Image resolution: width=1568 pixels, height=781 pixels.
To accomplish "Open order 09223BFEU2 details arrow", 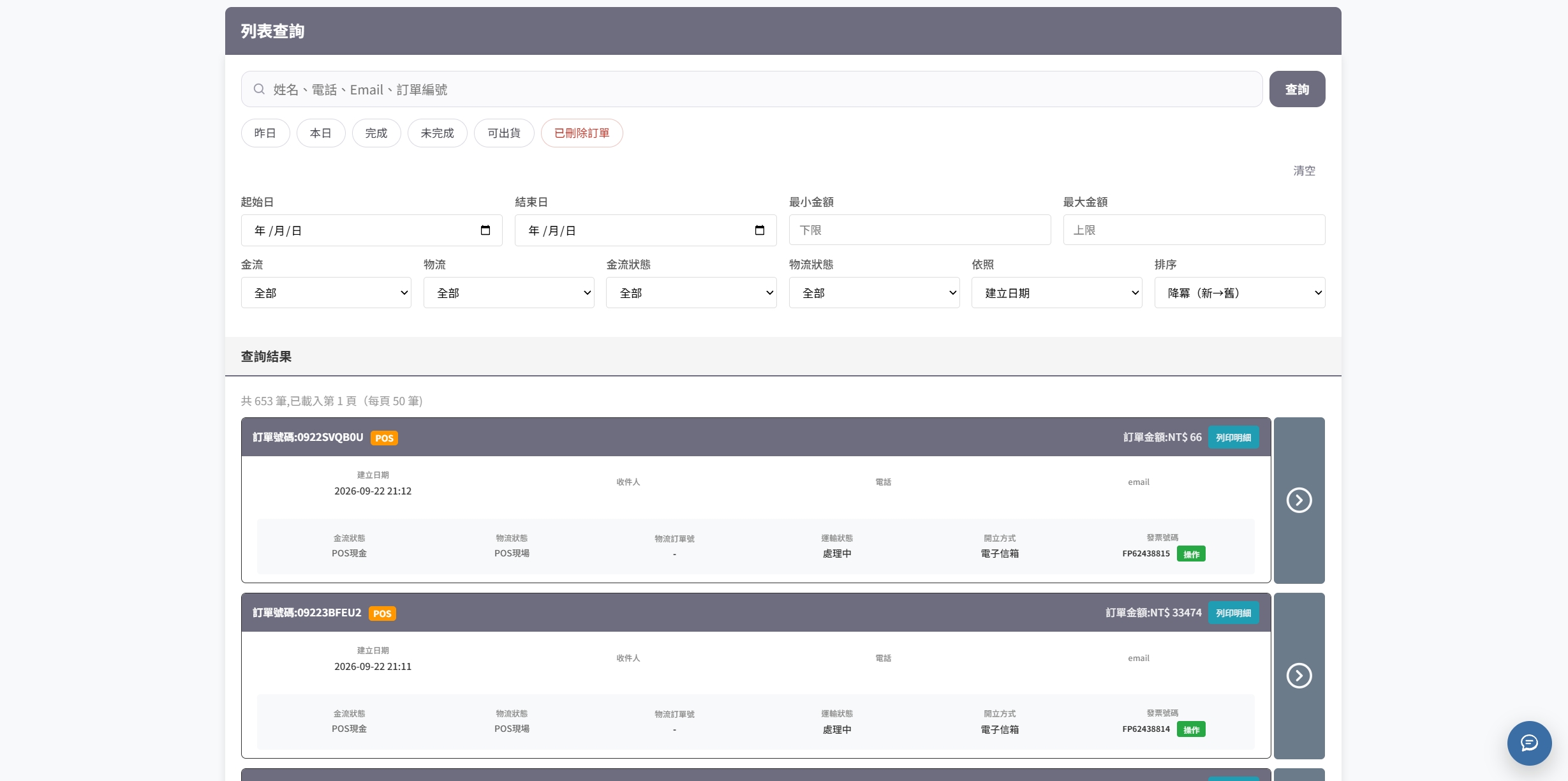I will point(1299,676).
